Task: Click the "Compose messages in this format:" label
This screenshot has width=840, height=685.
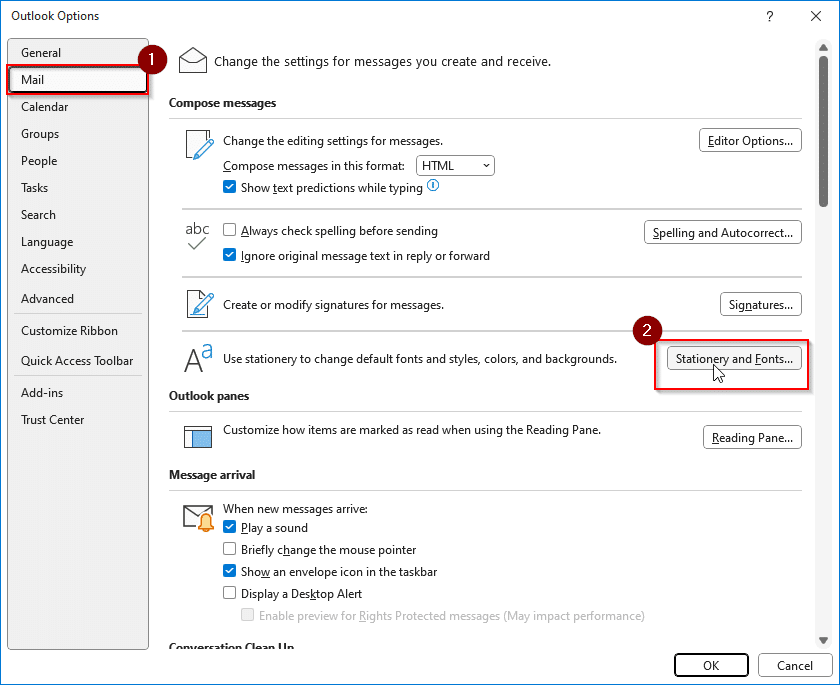Action: [313, 165]
